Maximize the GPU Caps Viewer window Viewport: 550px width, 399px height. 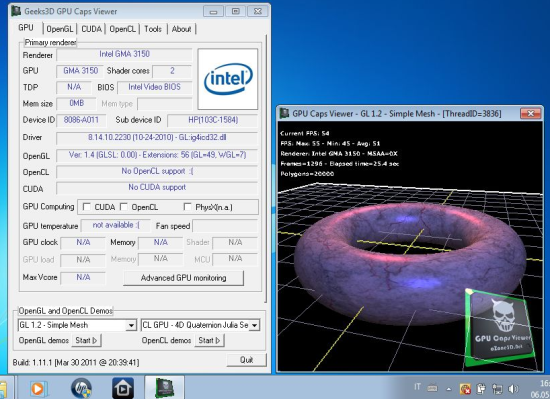click(235, 11)
